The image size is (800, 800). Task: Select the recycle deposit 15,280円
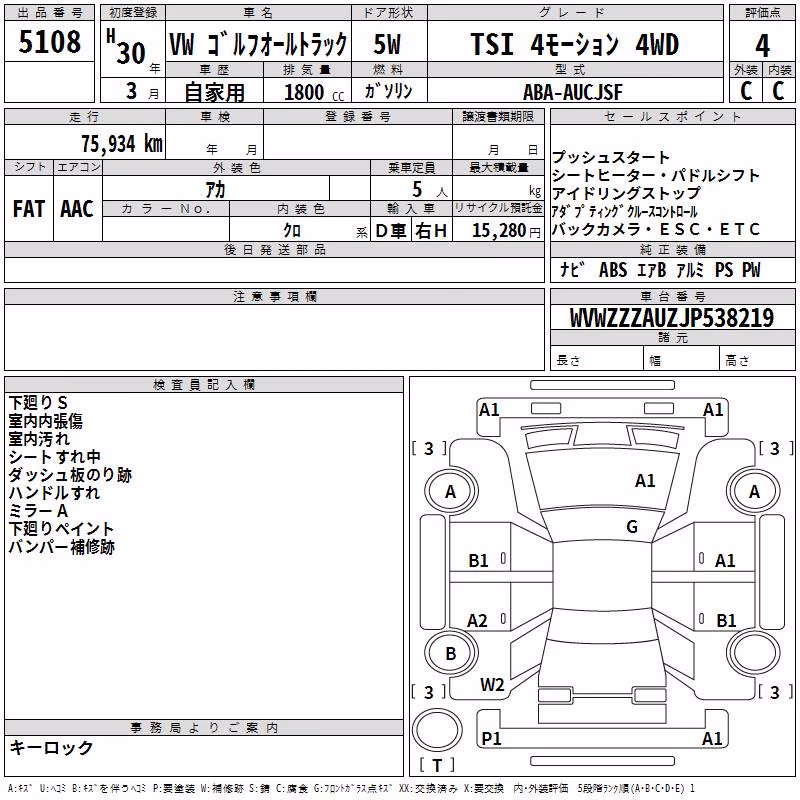(506, 231)
